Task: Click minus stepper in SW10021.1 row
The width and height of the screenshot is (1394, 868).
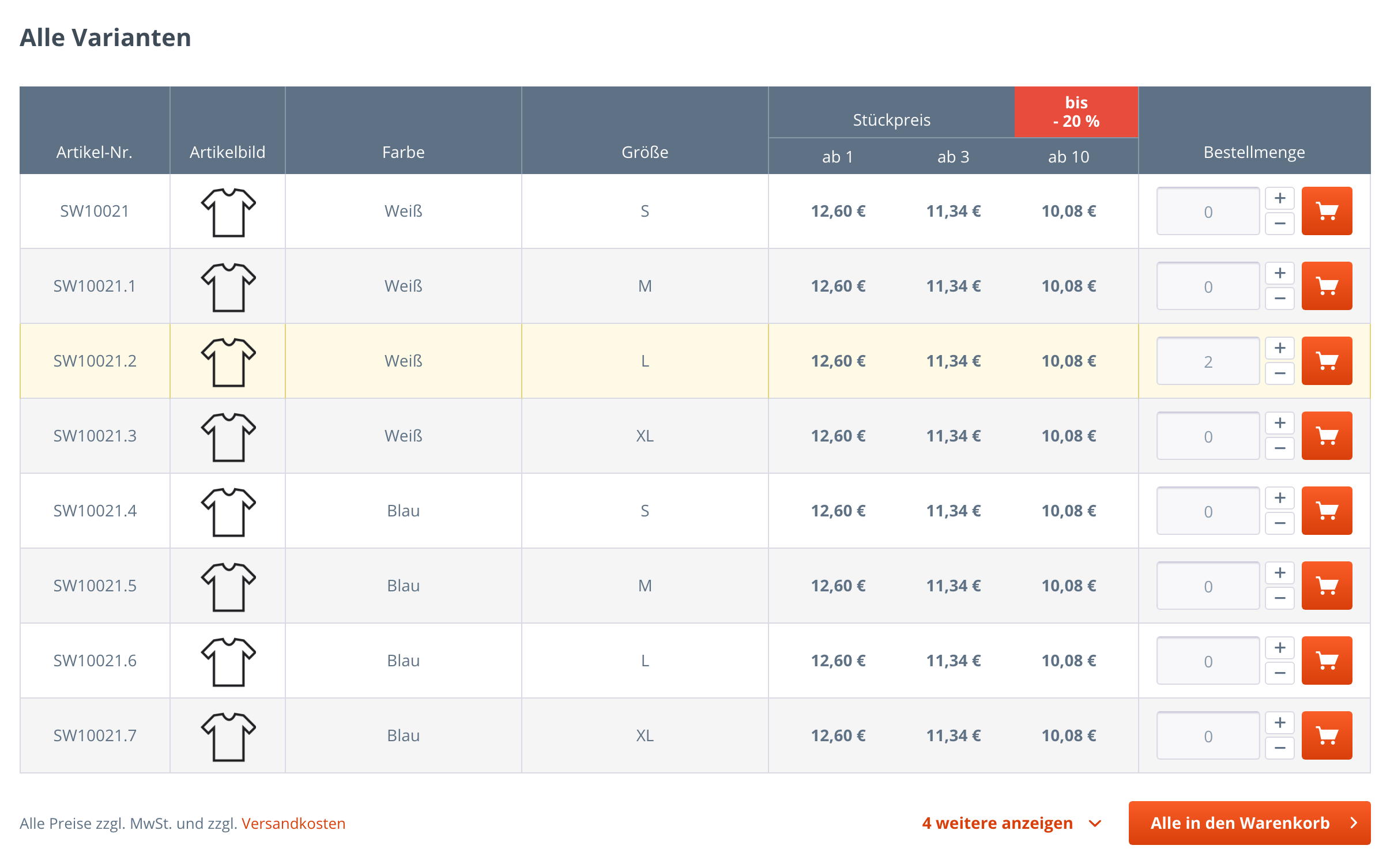Action: coord(1280,299)
